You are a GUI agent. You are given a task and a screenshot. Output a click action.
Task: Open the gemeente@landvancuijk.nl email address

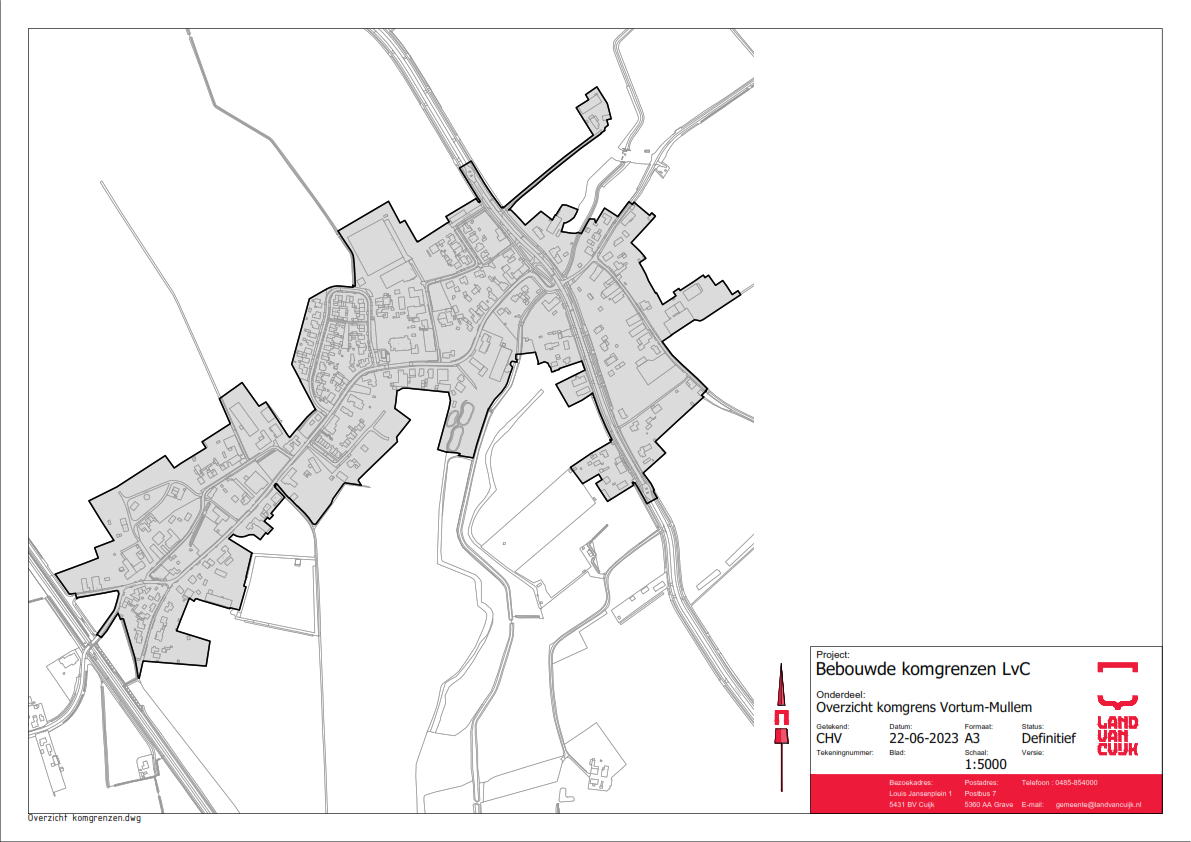(x=1098, y=804)
